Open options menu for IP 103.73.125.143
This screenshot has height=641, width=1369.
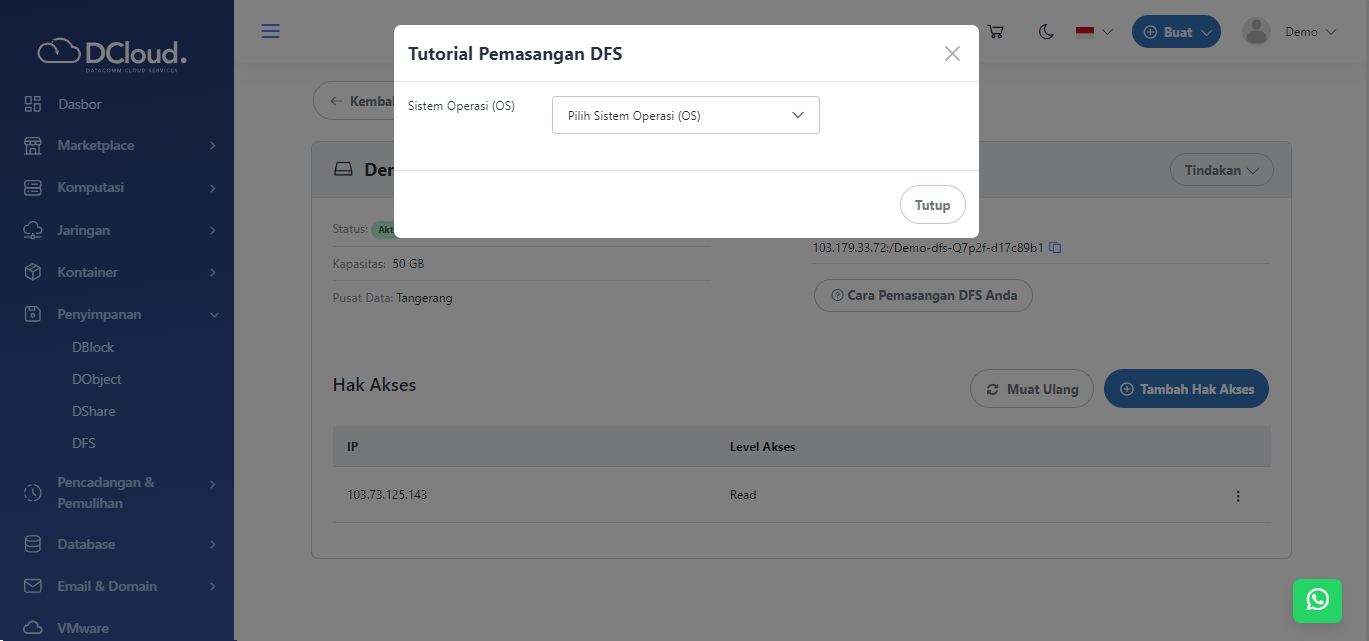(x=1238, y=495)
